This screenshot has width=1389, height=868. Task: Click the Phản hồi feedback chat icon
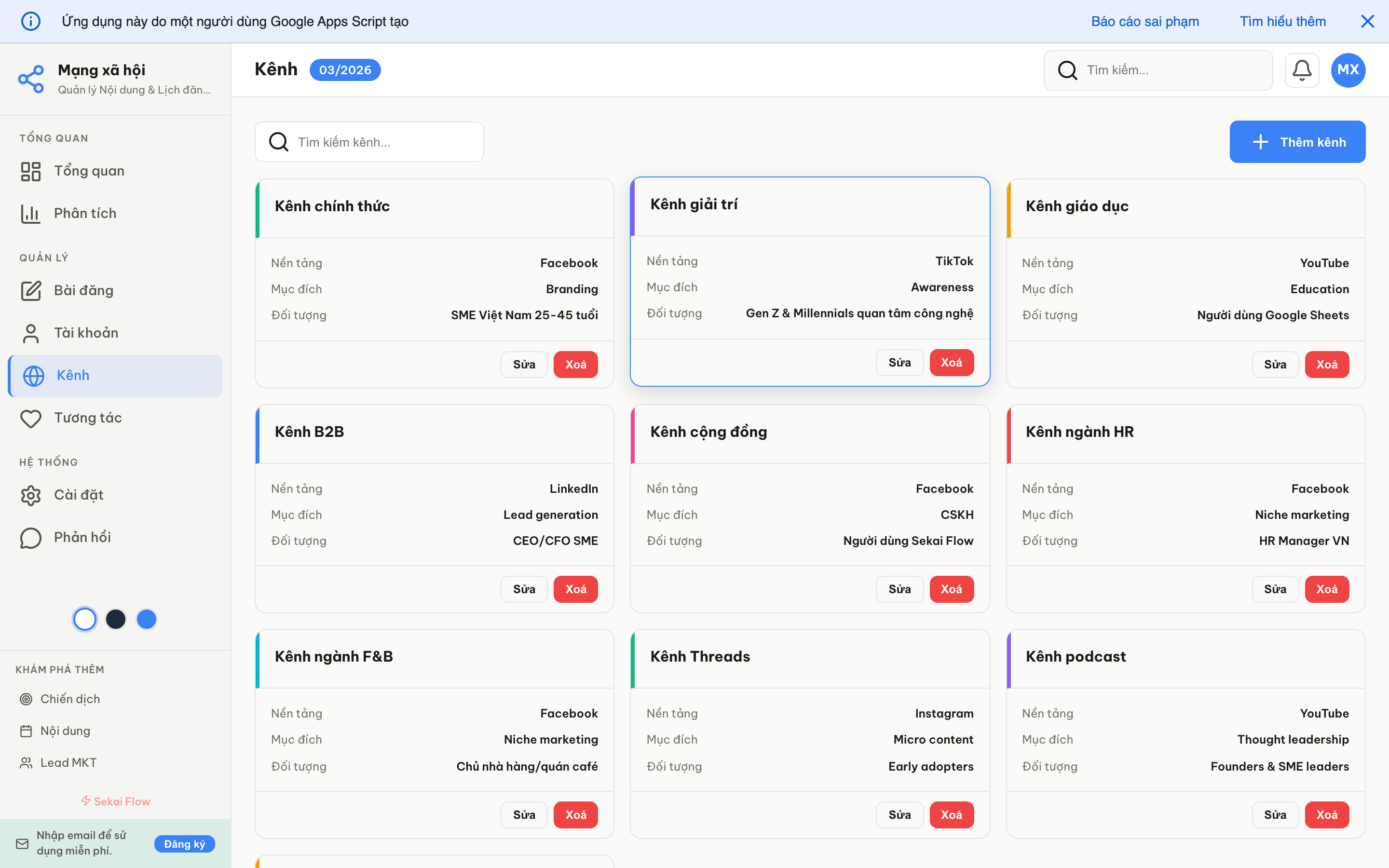point(30,537)
